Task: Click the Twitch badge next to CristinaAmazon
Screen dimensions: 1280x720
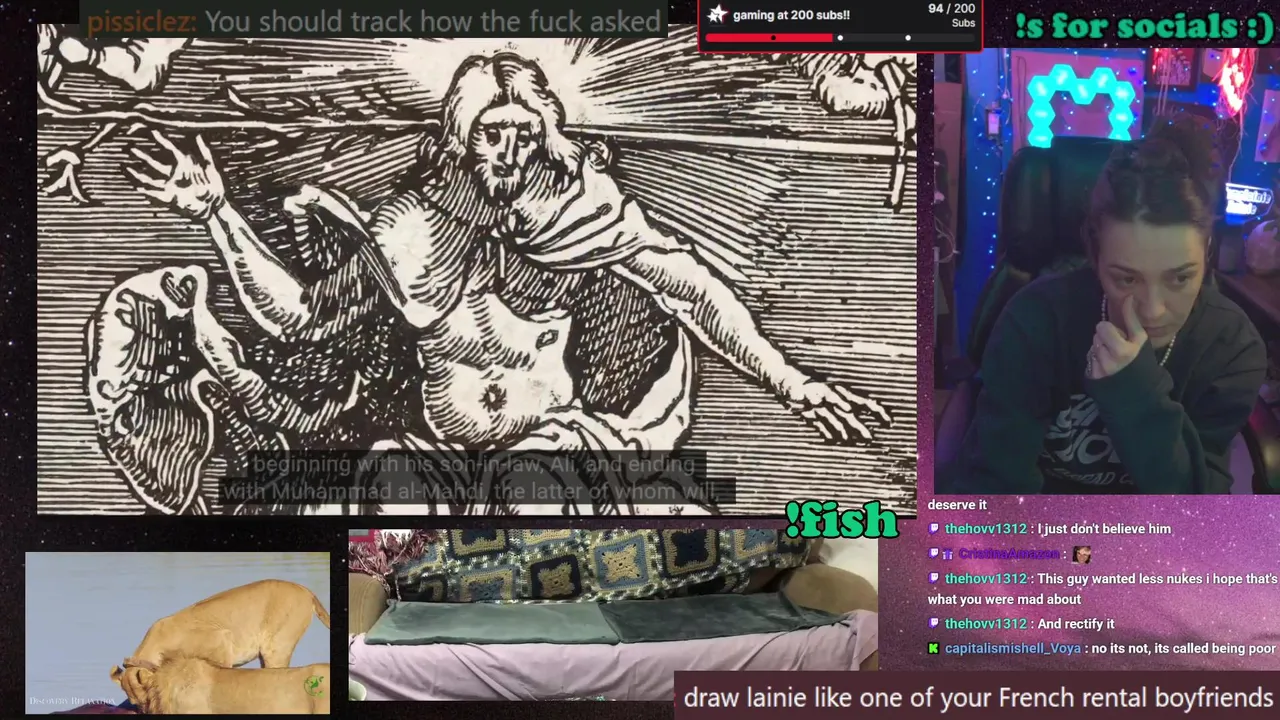Action: point(934,554)
